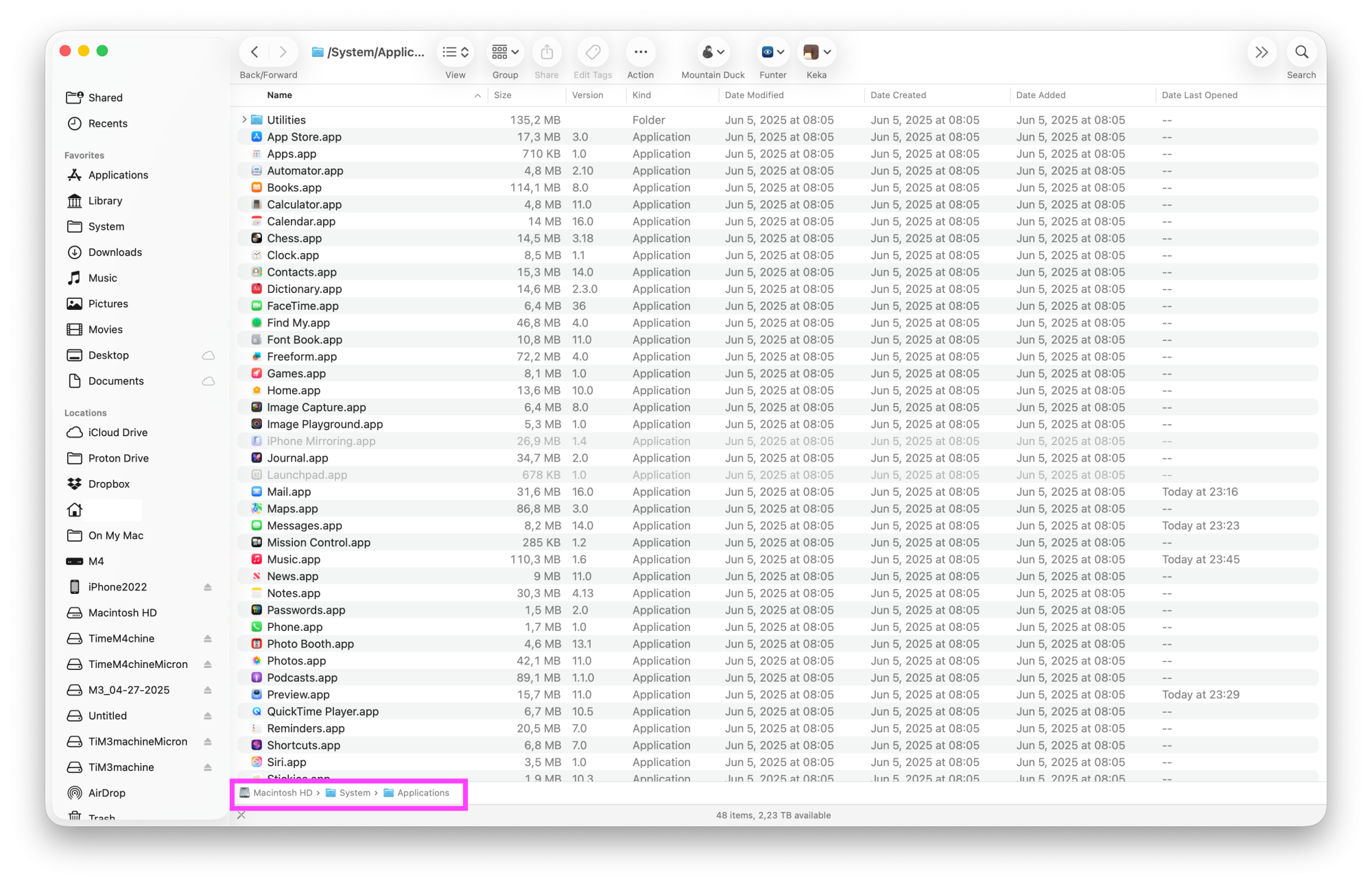Click the Share toolbar icon

[547, 53]
